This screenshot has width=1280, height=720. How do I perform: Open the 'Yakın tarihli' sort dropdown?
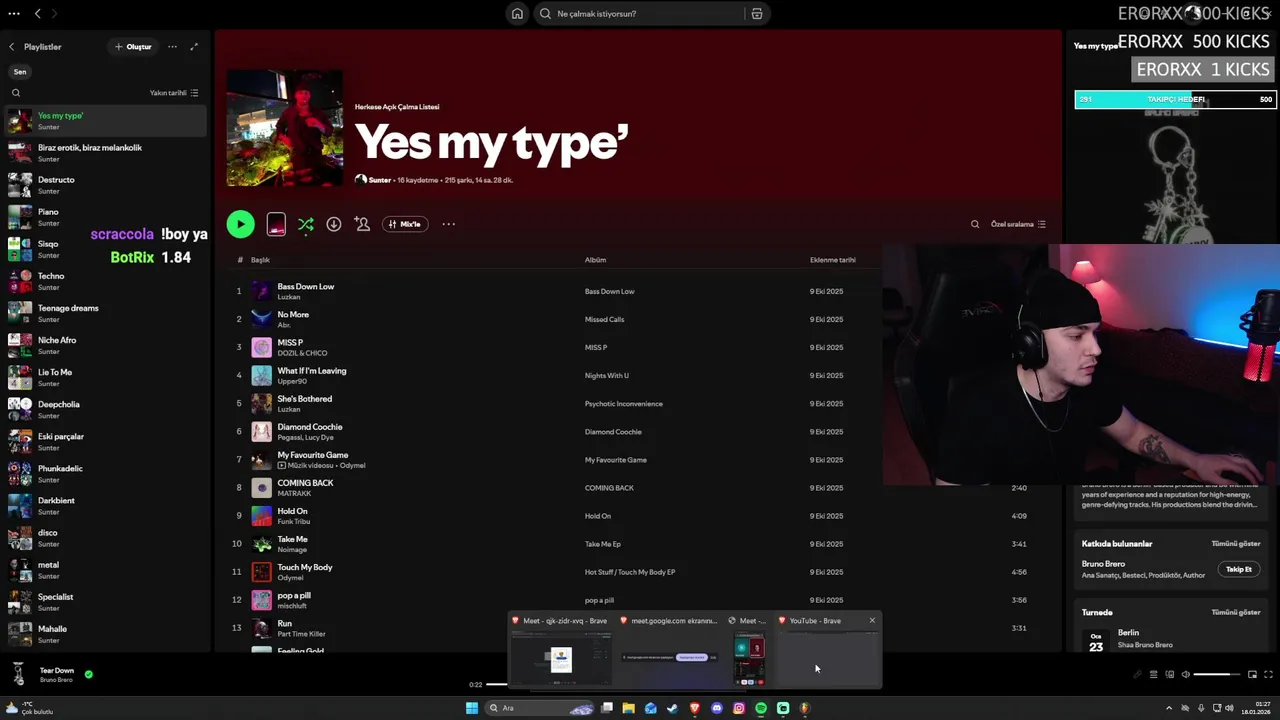tap(174, 93)
